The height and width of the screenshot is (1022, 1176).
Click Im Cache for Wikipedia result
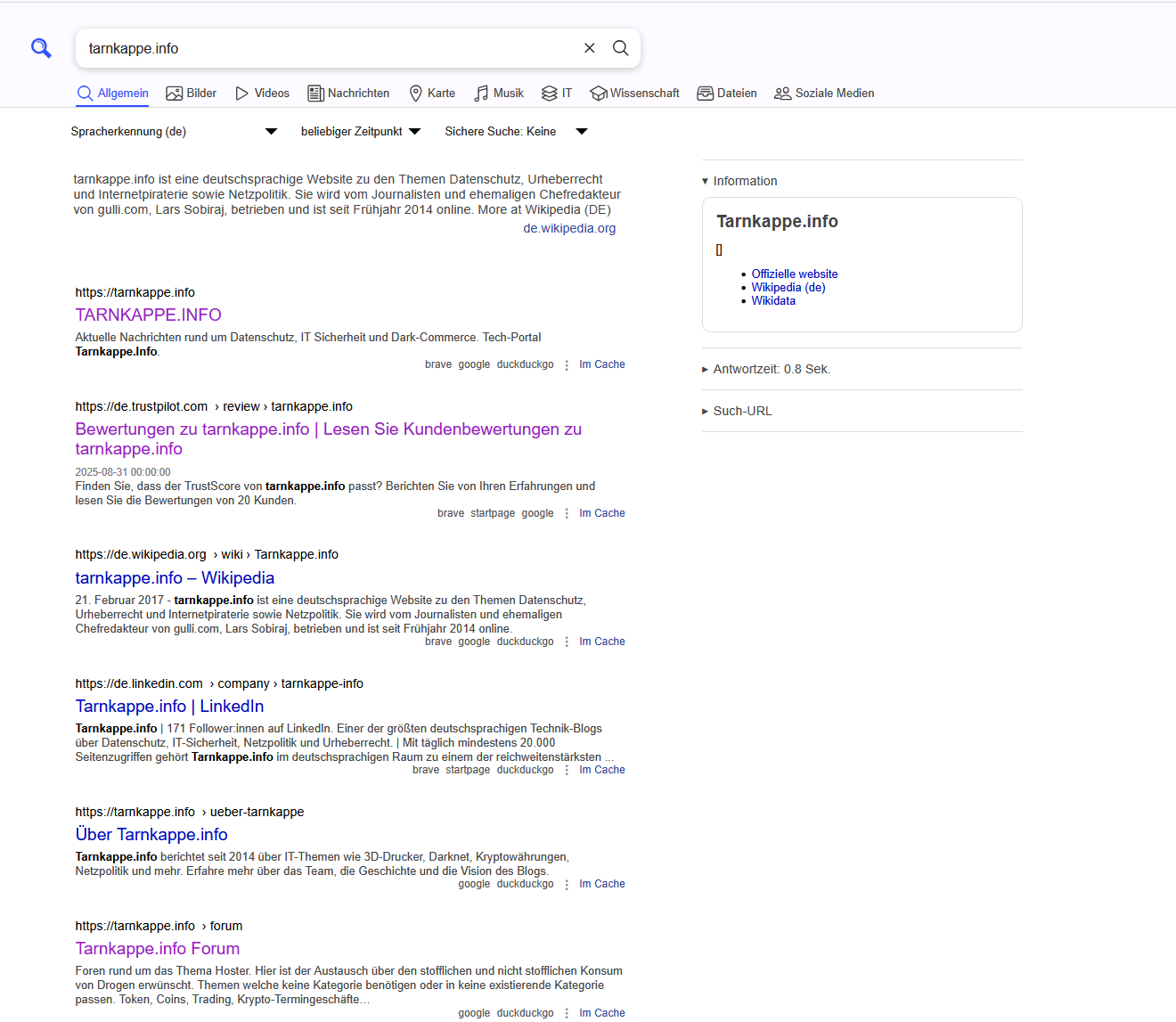coord(601,642)
